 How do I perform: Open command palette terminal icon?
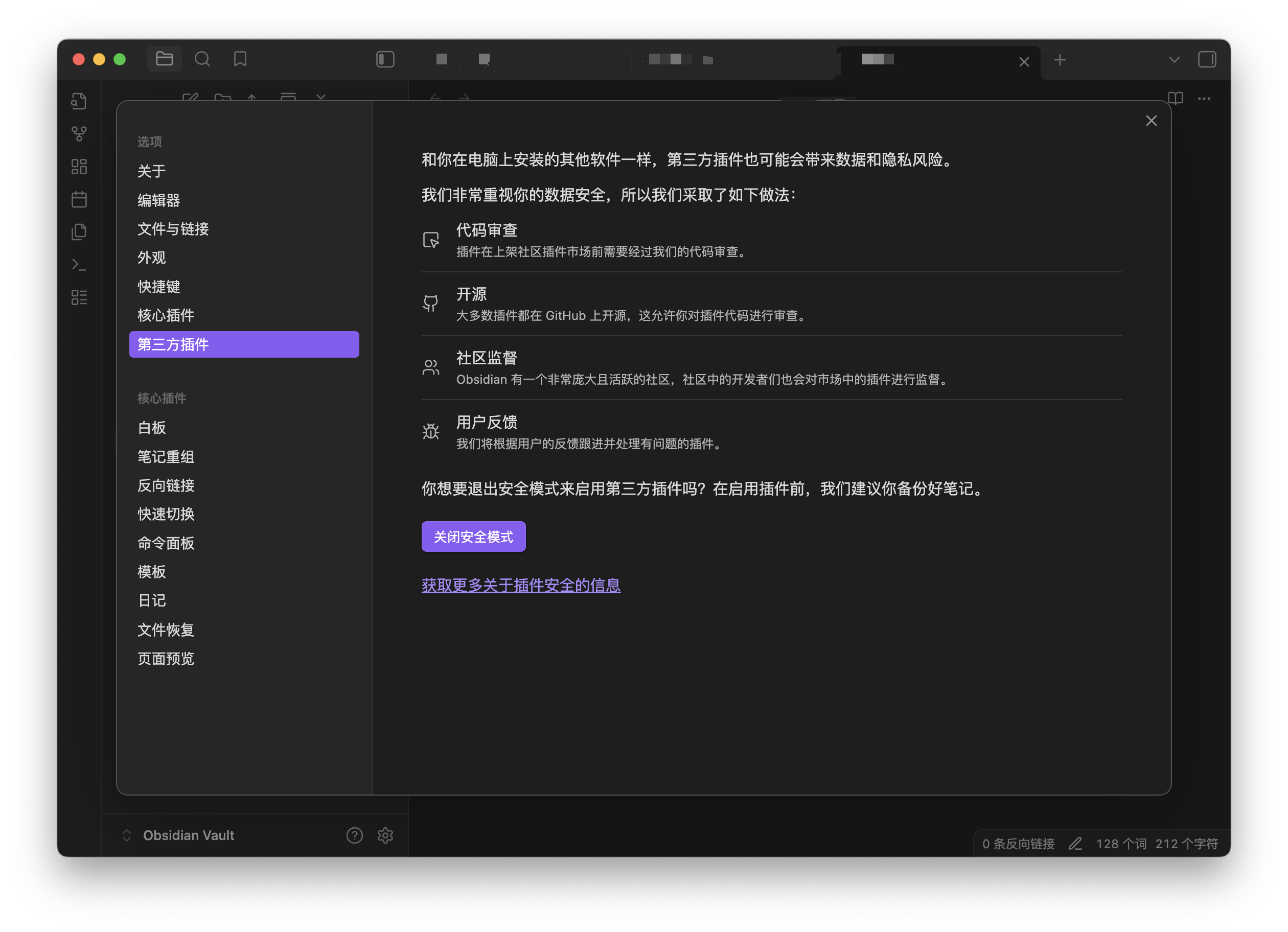tap(79, 265)
